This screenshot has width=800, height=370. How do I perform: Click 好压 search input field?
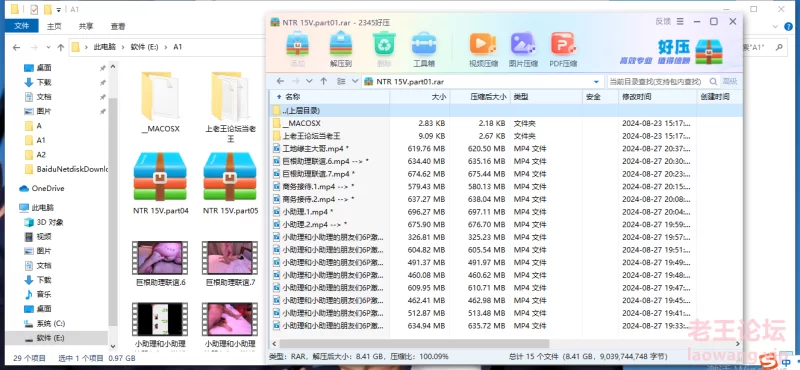tap(657, 81)
